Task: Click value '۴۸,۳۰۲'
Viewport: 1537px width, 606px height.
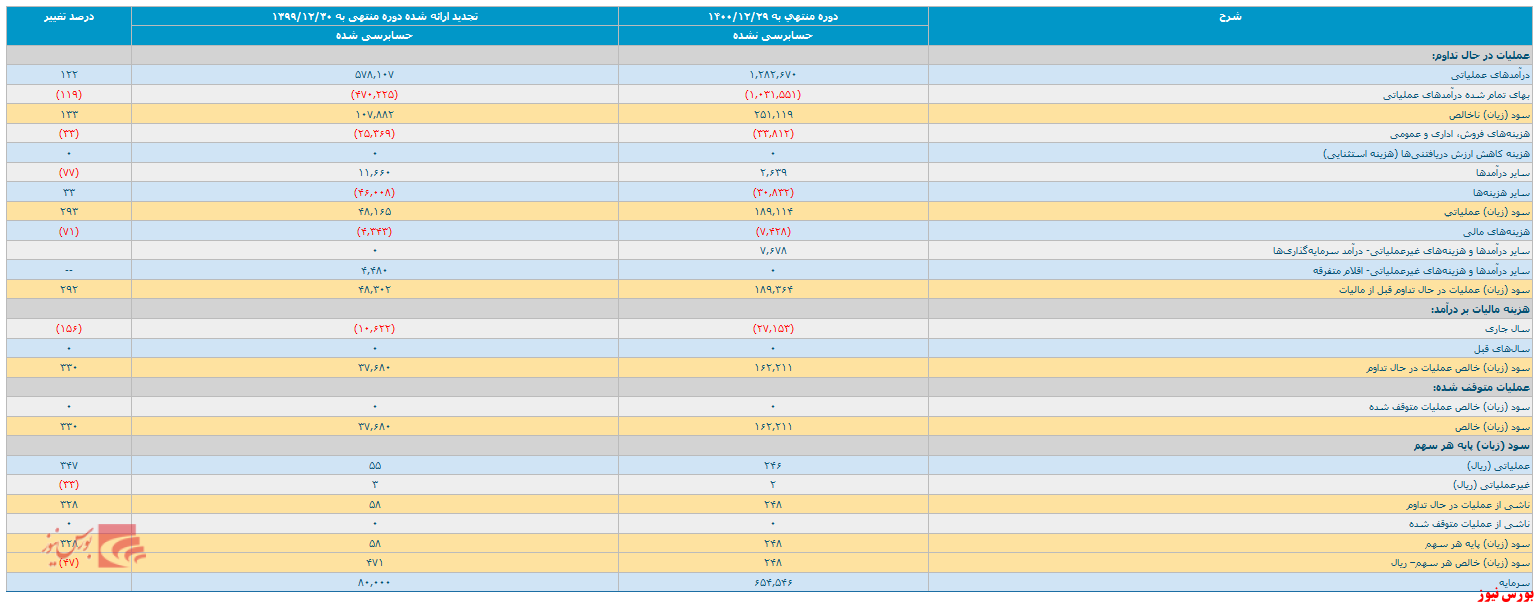Action: [375, 289]
